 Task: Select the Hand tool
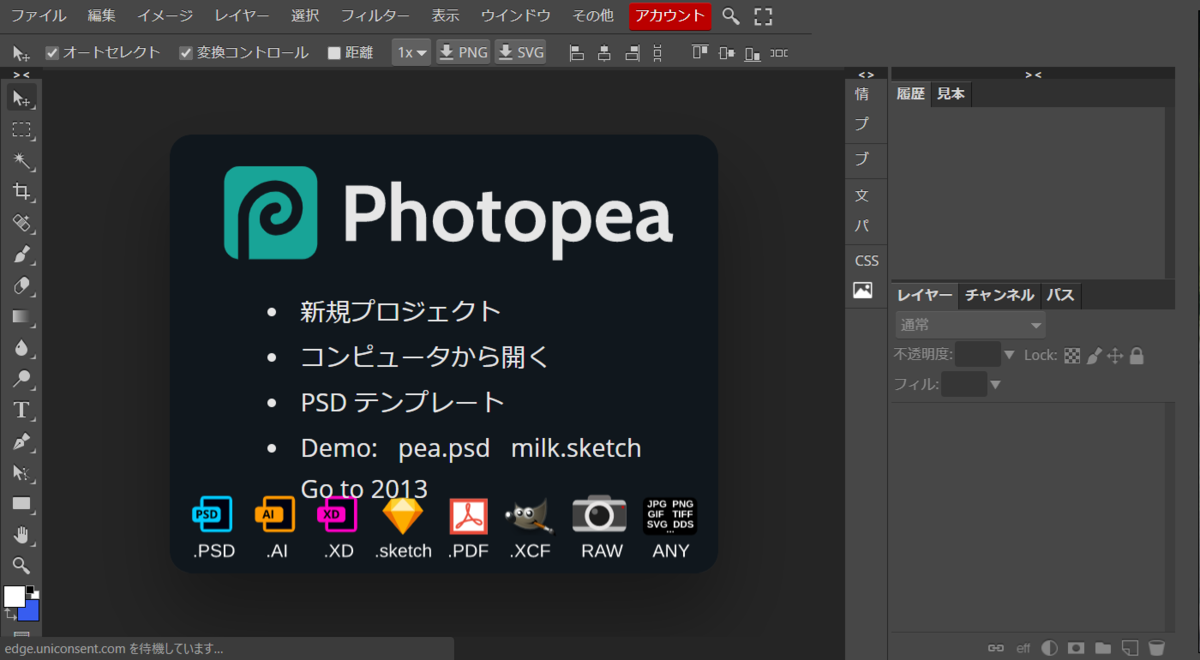tap(21, 535)
